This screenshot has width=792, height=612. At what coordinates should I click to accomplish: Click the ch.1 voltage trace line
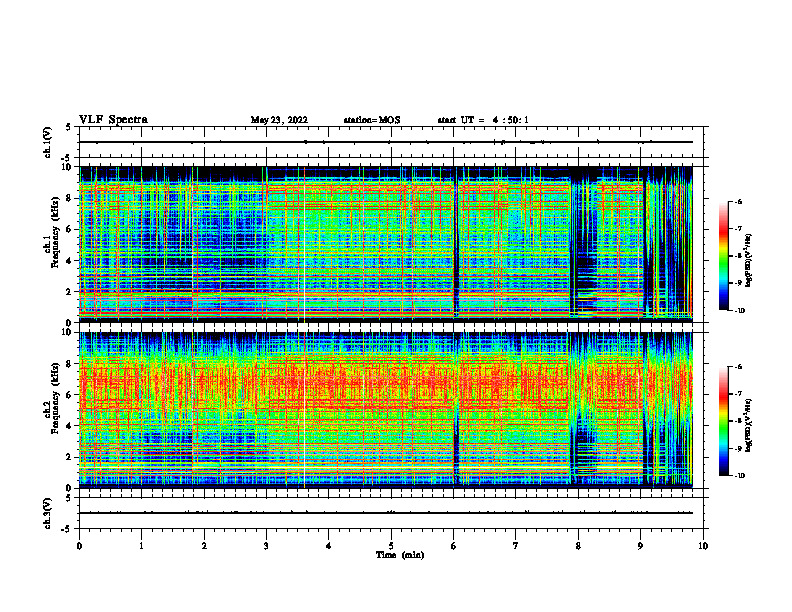point(386,142)
